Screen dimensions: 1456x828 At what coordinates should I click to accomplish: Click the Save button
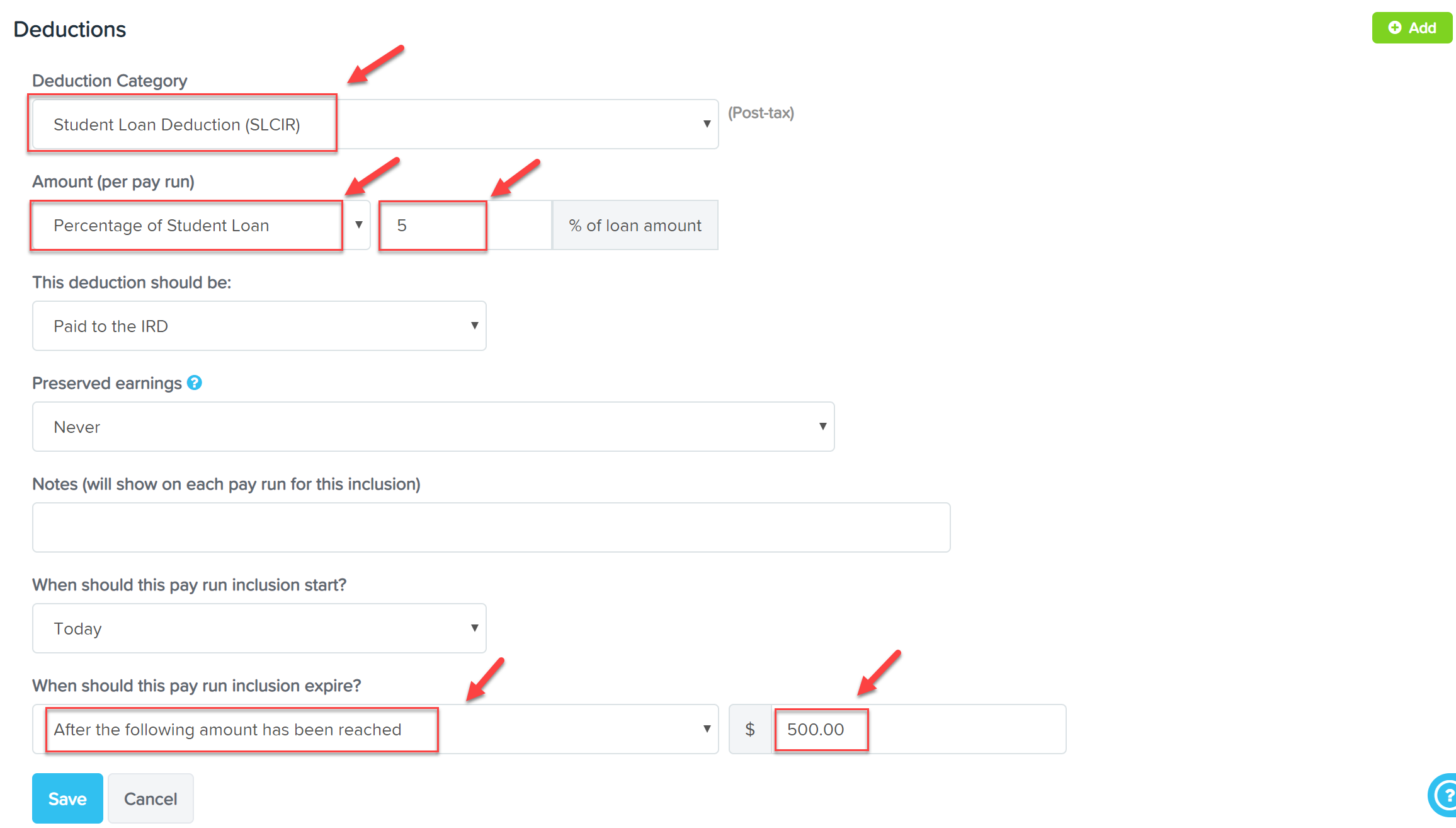coord(67,798)
